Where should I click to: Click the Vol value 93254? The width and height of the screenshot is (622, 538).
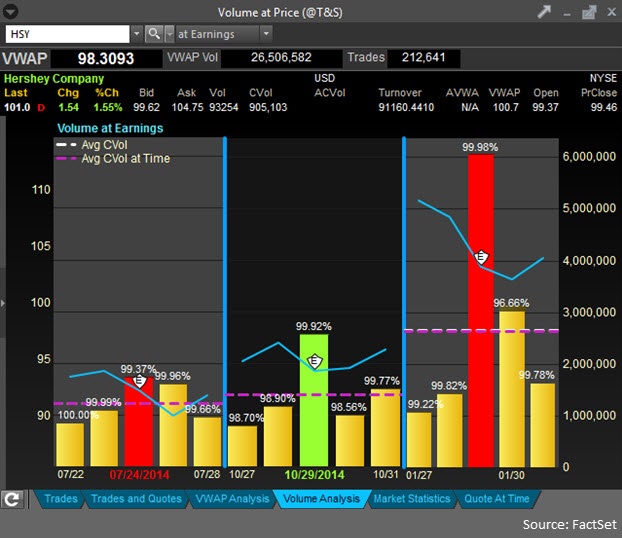pos(224,108)
